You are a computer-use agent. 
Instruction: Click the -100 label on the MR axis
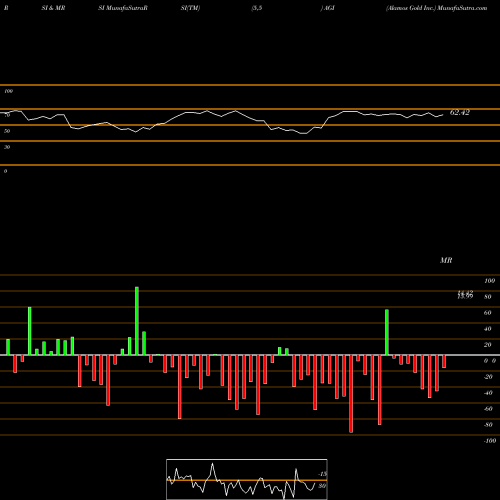[x=489, y=441]
